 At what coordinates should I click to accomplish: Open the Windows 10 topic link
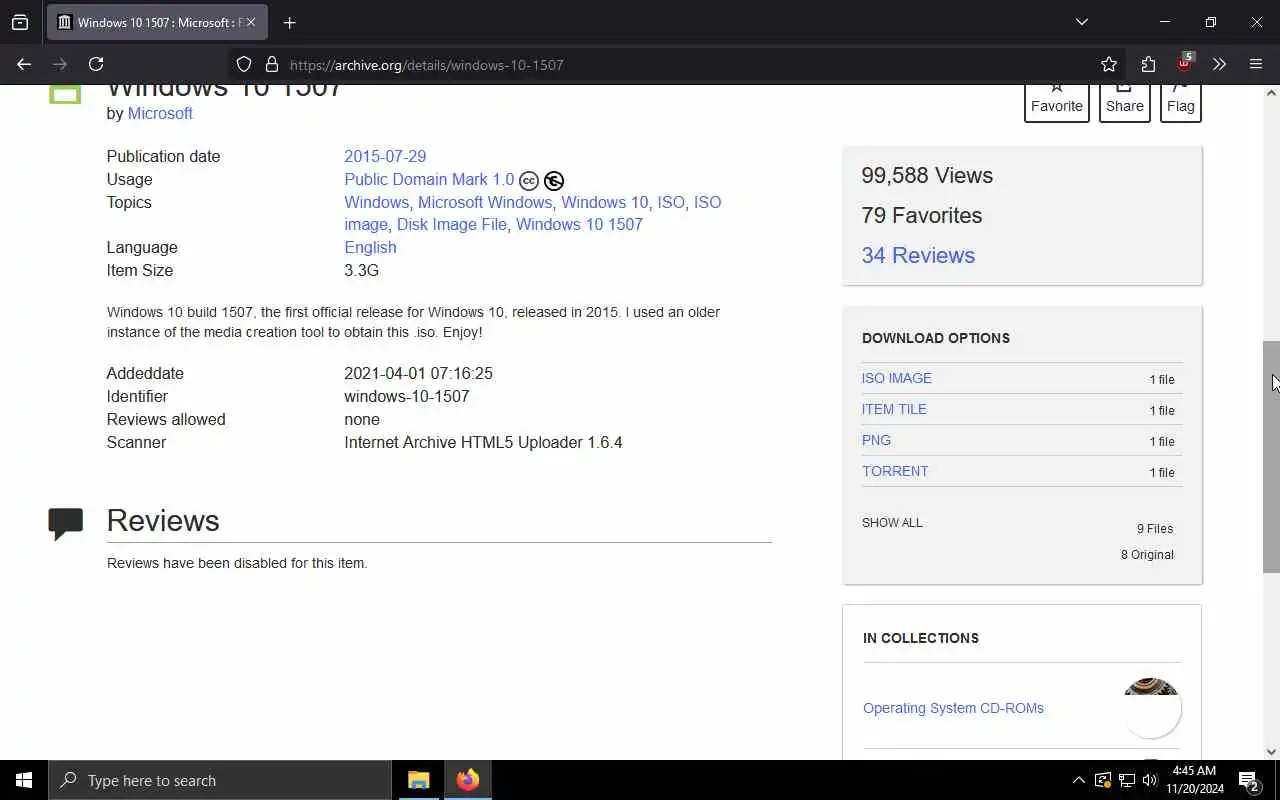(x=604, y=202)
